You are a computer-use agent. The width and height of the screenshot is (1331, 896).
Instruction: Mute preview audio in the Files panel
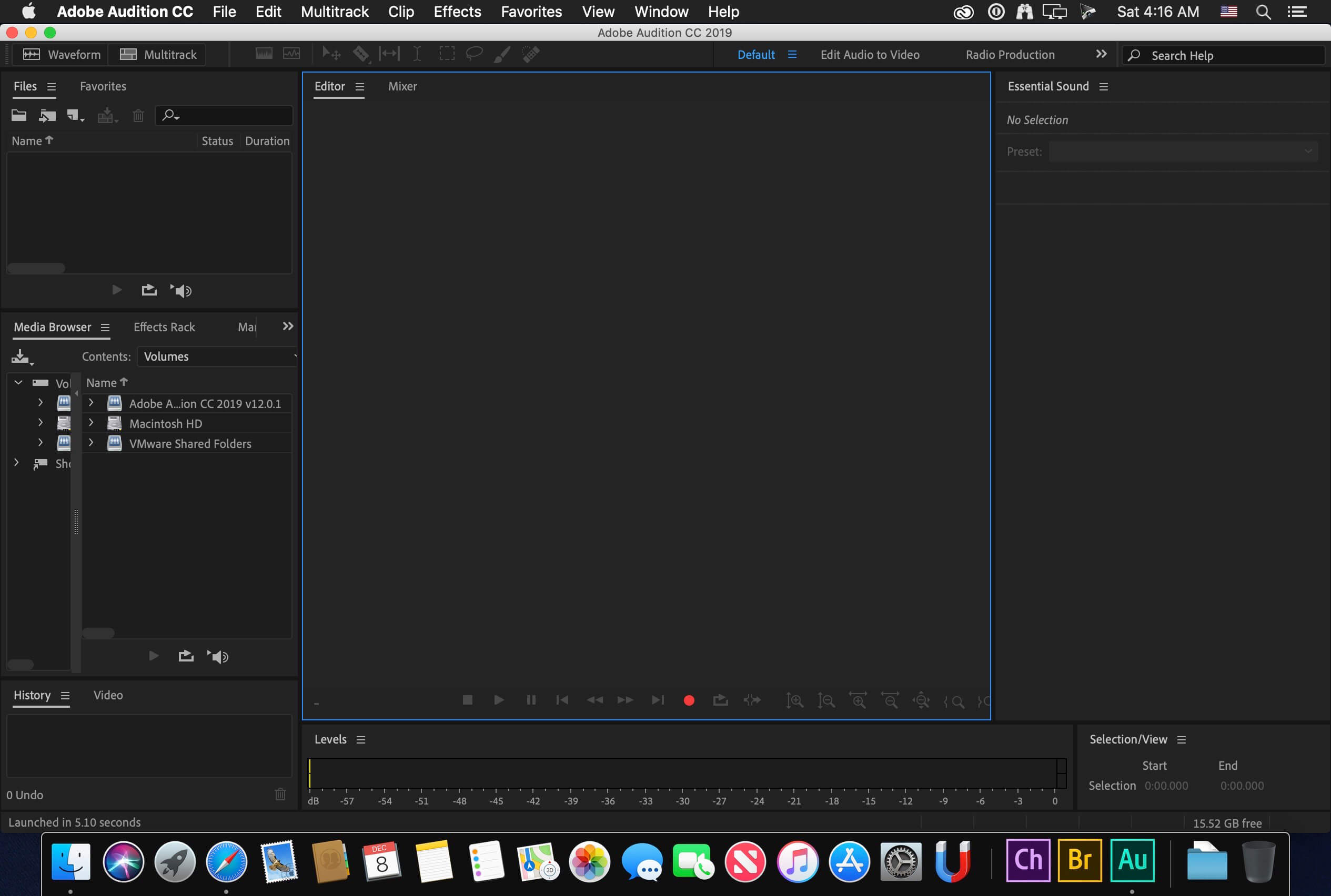(180, 290)
